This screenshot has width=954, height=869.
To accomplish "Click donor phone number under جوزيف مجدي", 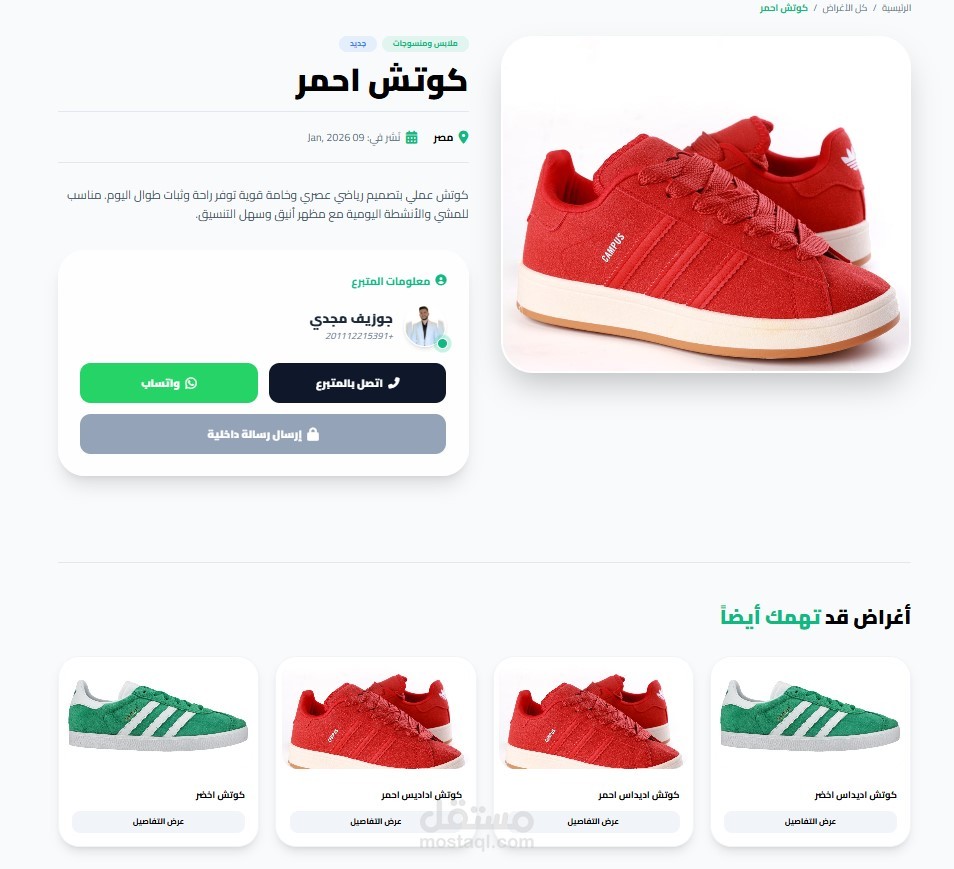I will (359, 336).
